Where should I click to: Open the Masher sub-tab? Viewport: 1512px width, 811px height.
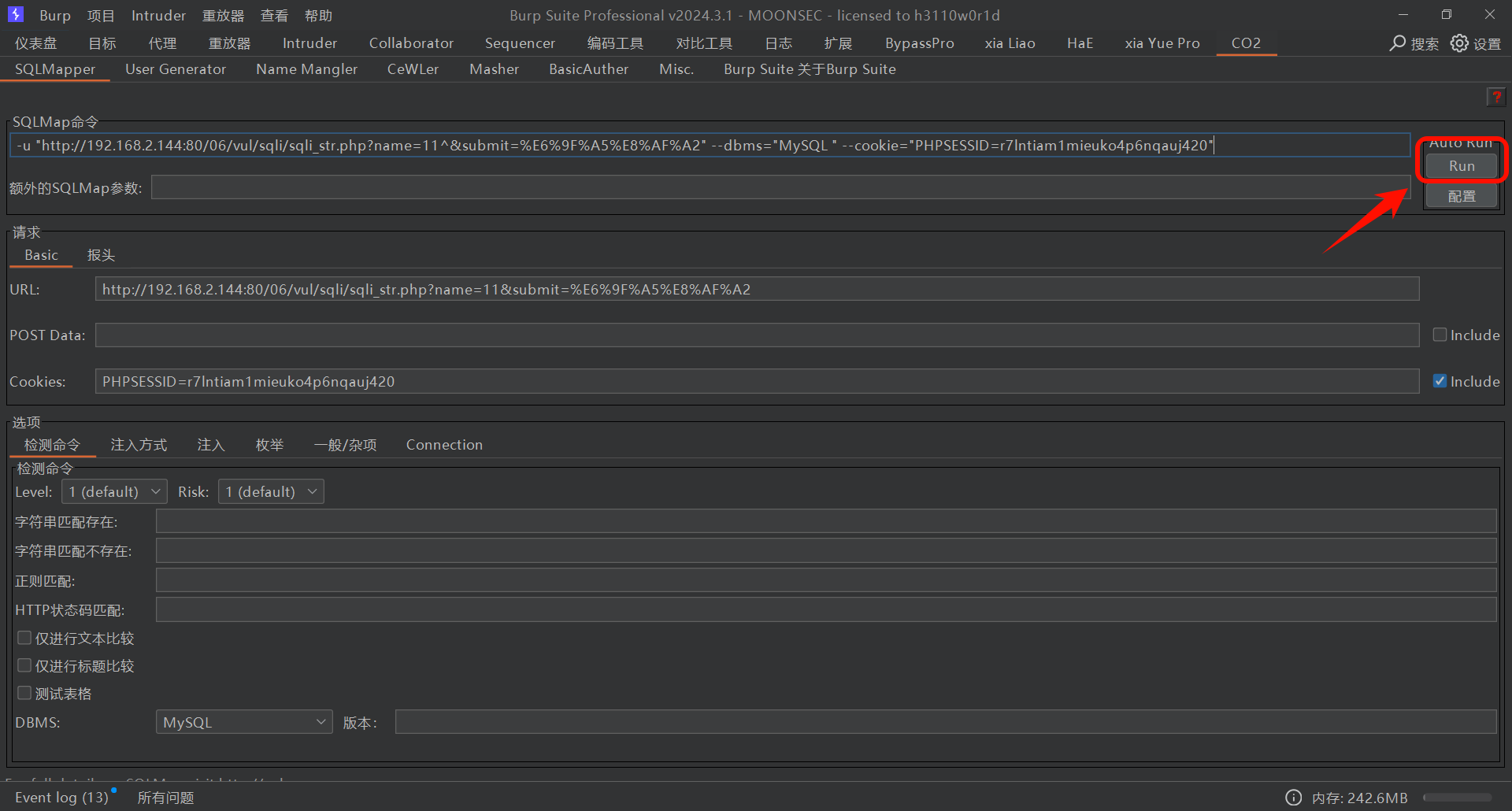pos(494,69)
